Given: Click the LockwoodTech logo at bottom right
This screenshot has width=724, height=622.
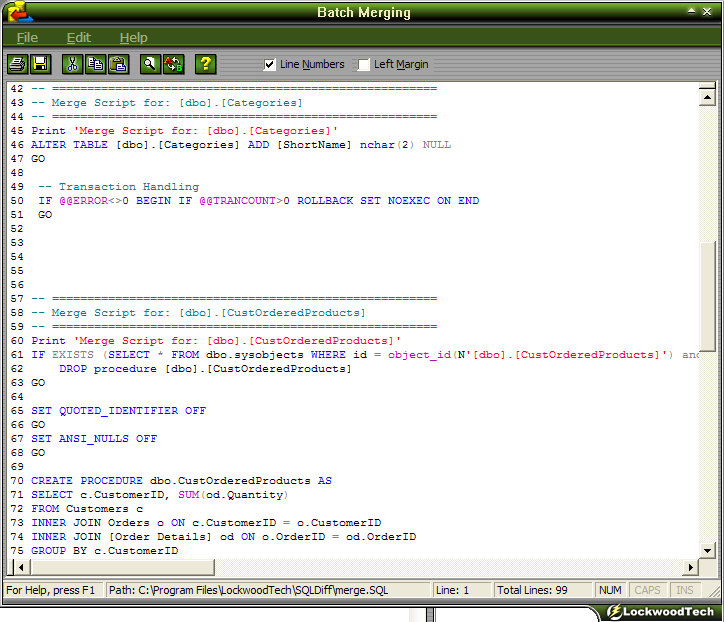Looking at the screenshot, I should click(660, 612).
